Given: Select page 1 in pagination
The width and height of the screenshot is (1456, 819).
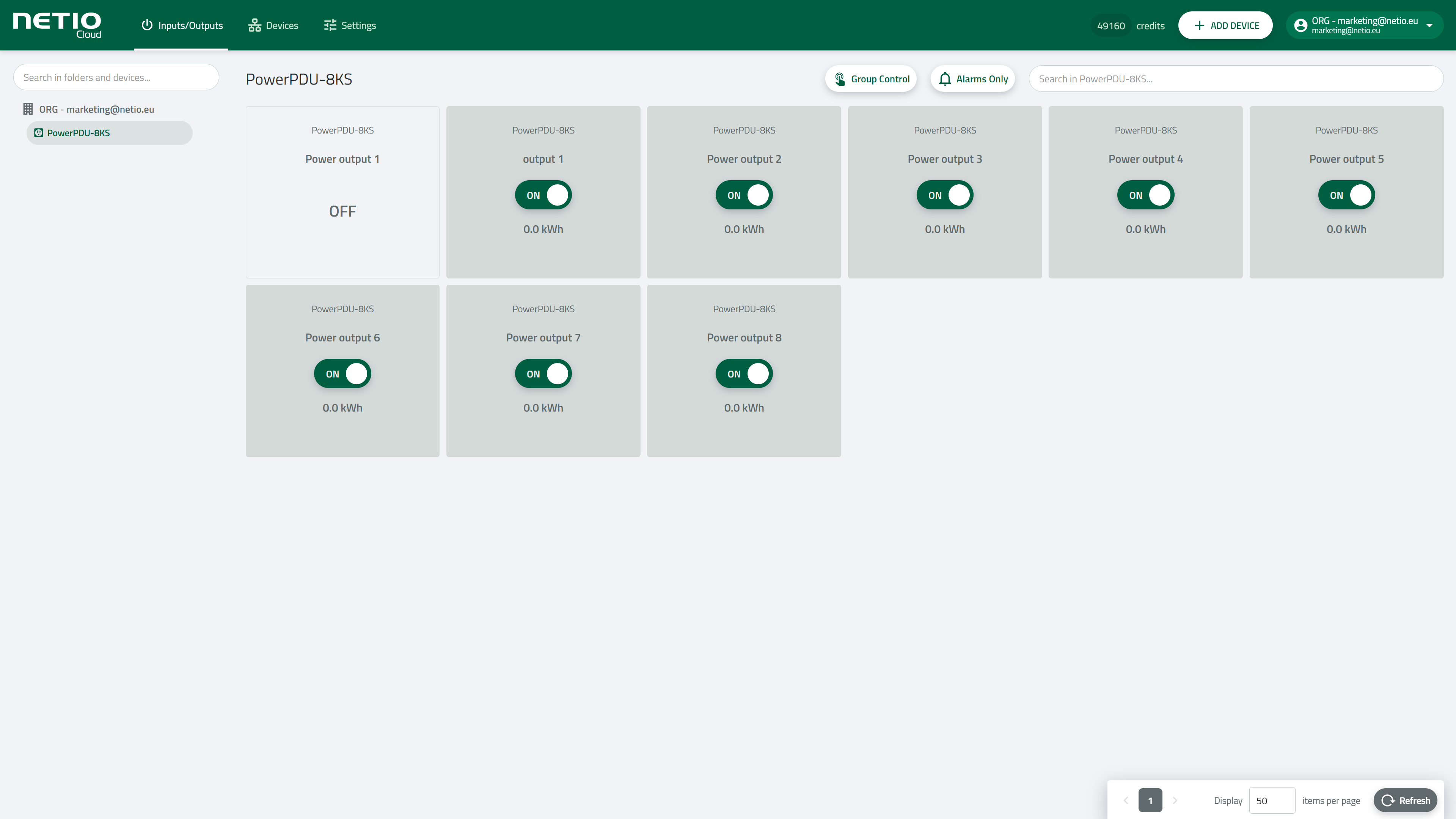Looking at the screenshot, I should point(1150,800).
